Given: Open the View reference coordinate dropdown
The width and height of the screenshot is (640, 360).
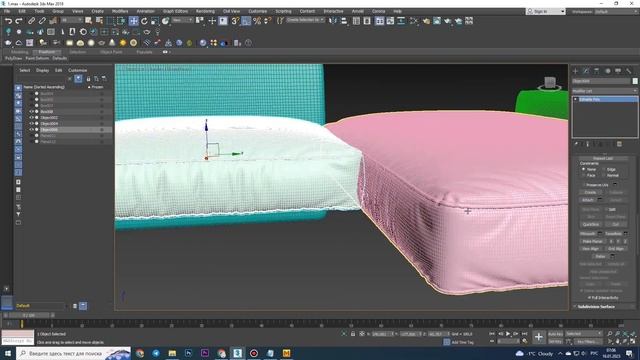Looking at the screenshot, I should (182, 20).
